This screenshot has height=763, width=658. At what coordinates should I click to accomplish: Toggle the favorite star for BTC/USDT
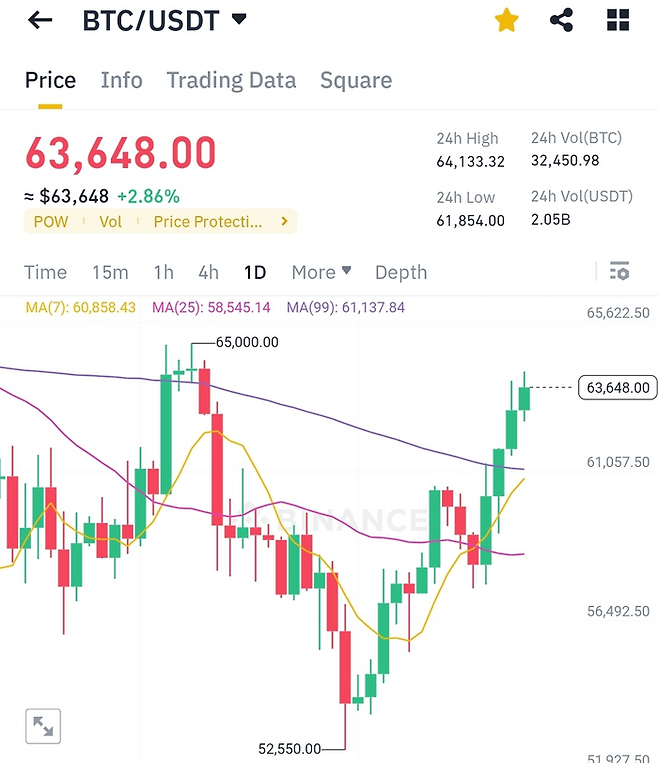(x=507, y=20)
